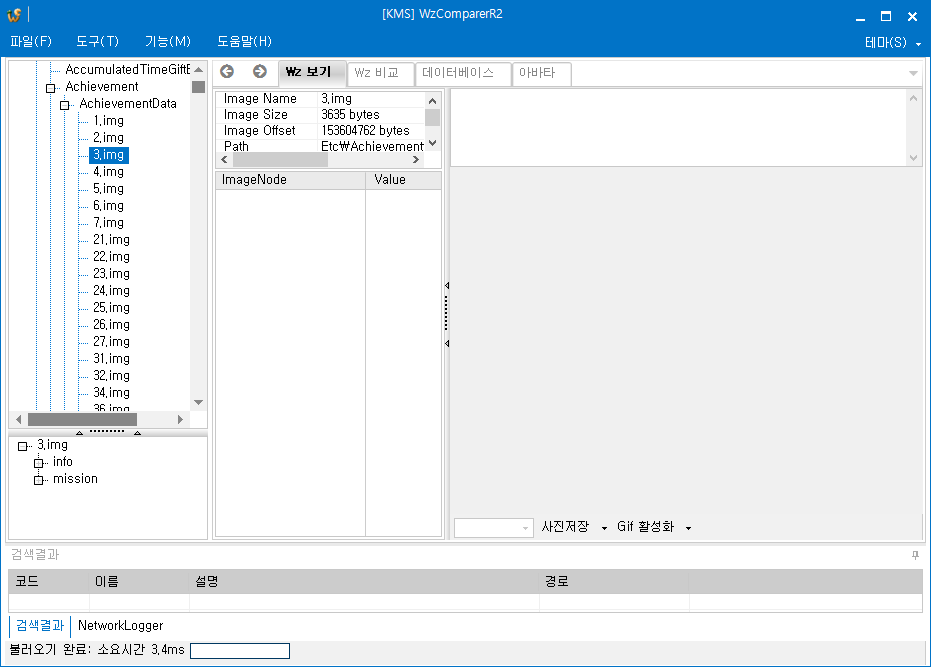
Task: Select 21.img in the file tree
Action: pos(111,239)
